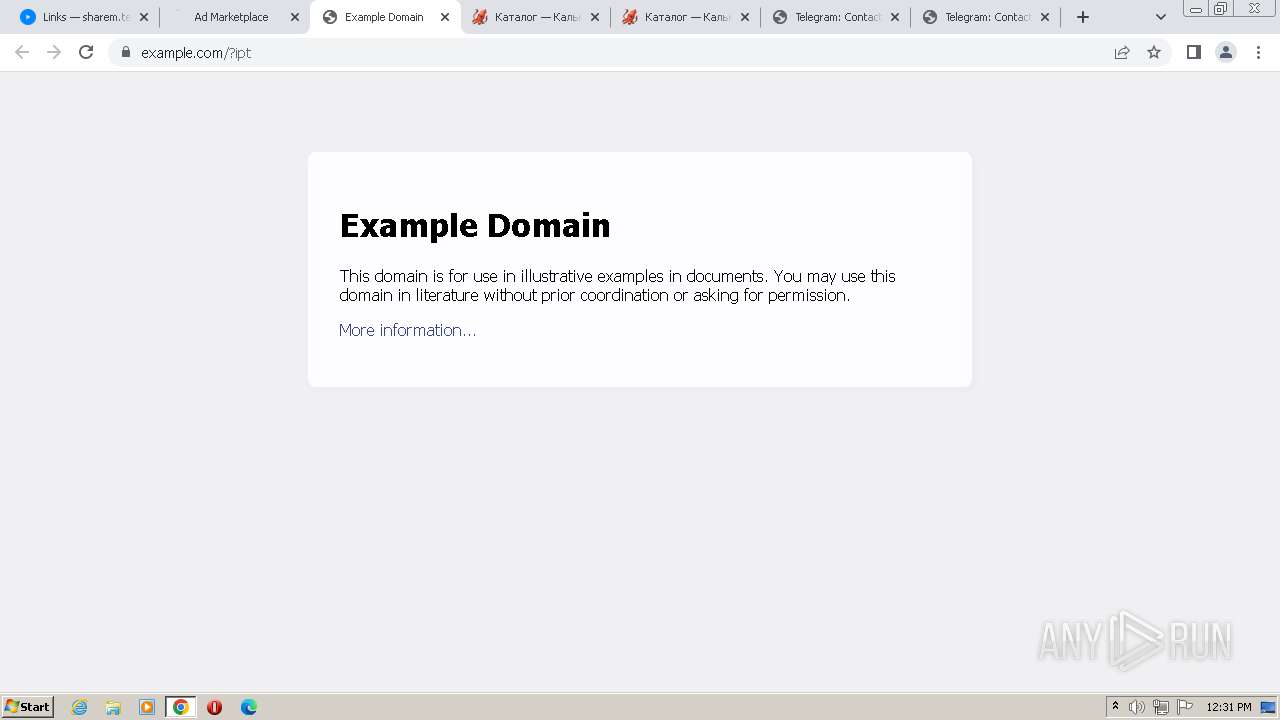Open the Opera taskbar icon

coord(214,707)
